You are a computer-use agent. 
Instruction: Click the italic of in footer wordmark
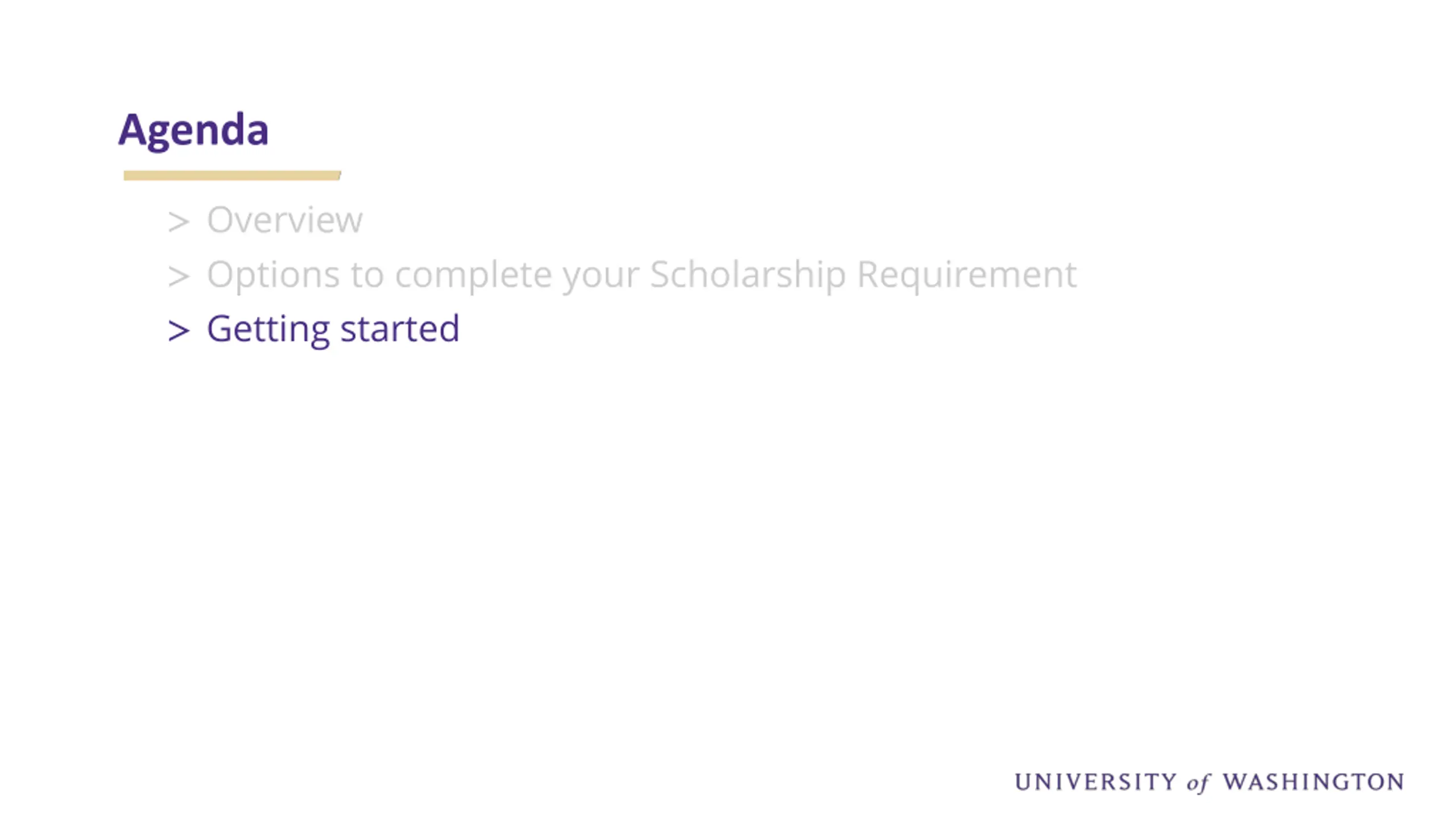click(x=1199, y=784)
